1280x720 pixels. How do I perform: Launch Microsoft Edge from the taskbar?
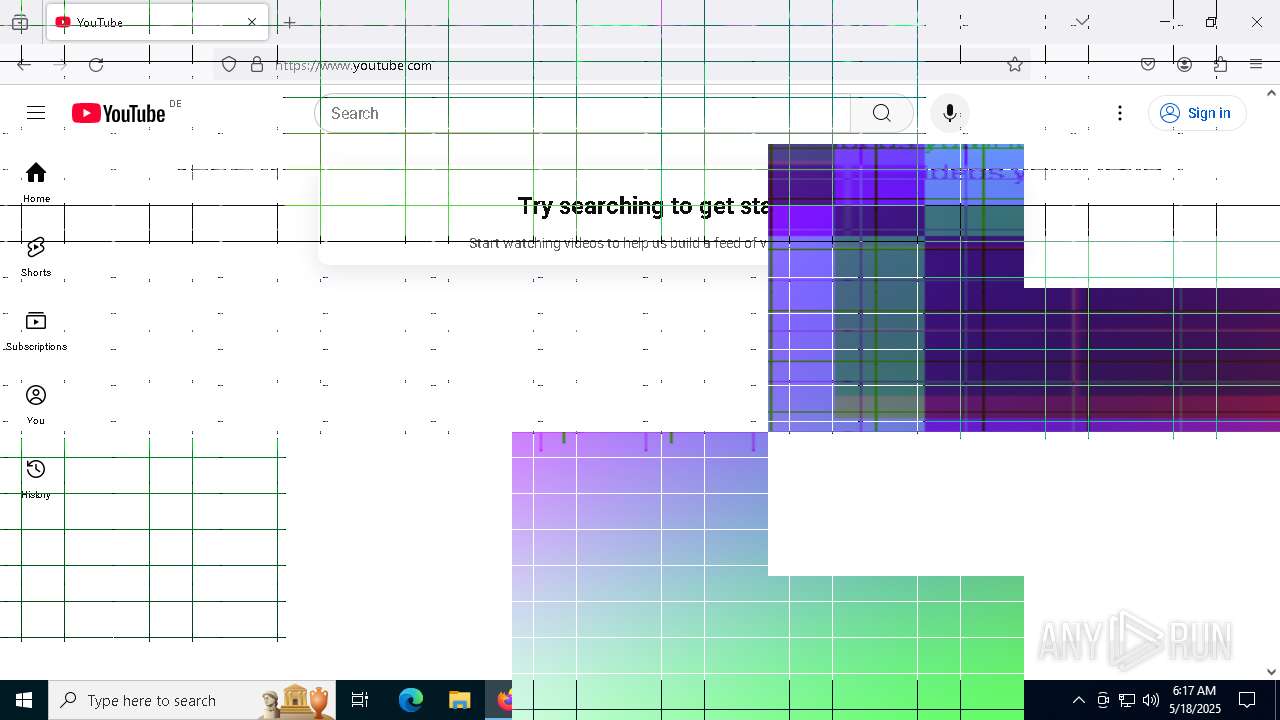[x=411, y=700]
